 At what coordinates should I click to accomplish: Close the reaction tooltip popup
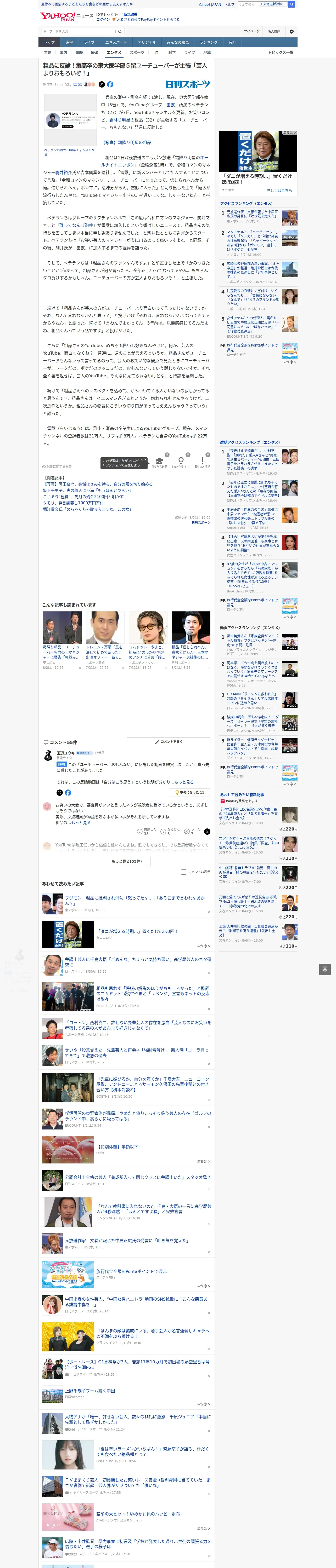(x=145, y=460)
